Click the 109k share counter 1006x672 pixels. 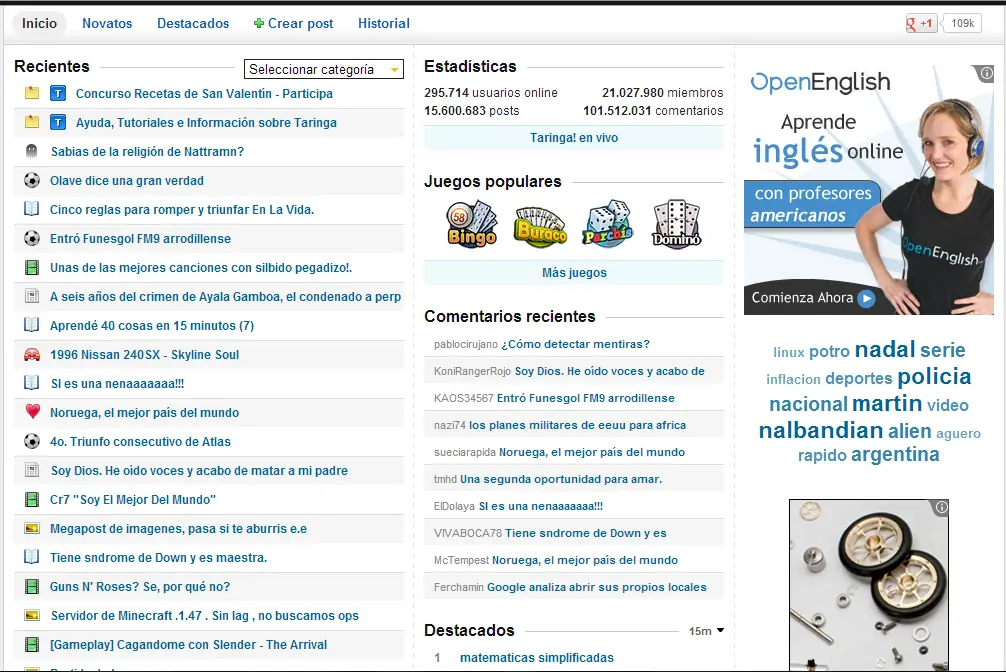962,24
